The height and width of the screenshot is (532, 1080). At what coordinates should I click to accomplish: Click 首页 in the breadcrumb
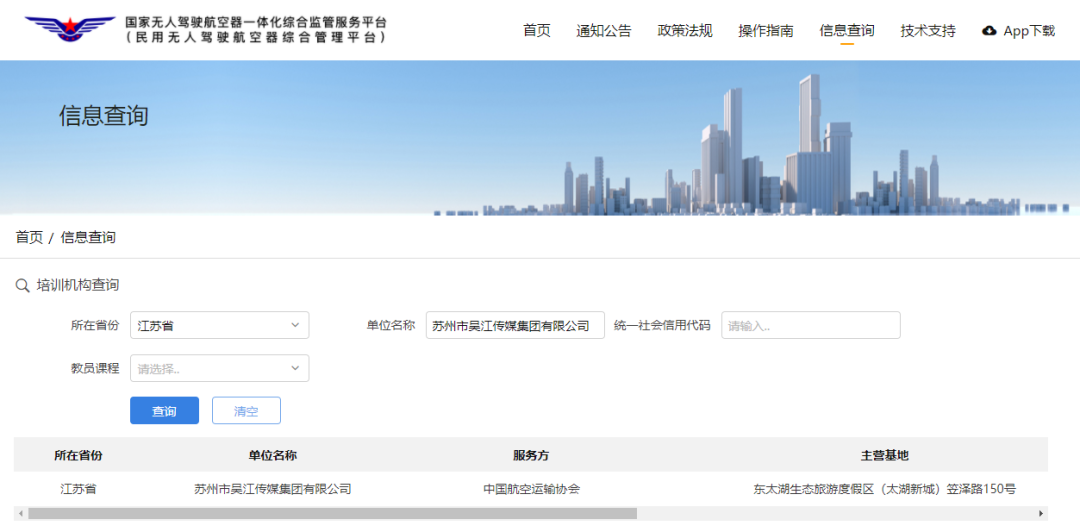29,238
